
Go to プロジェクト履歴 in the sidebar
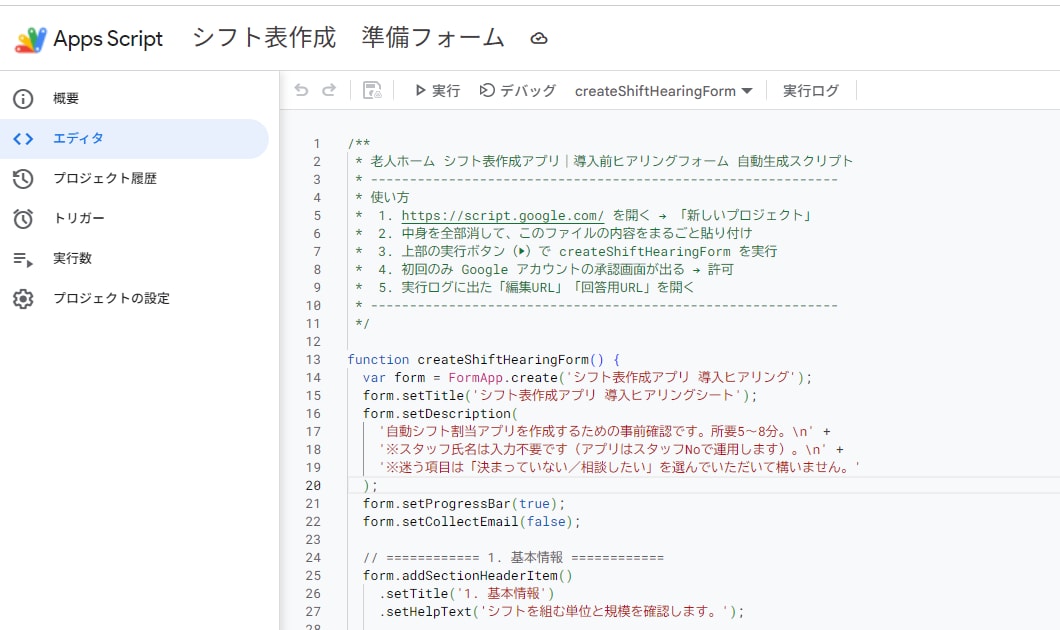(105, 178)
